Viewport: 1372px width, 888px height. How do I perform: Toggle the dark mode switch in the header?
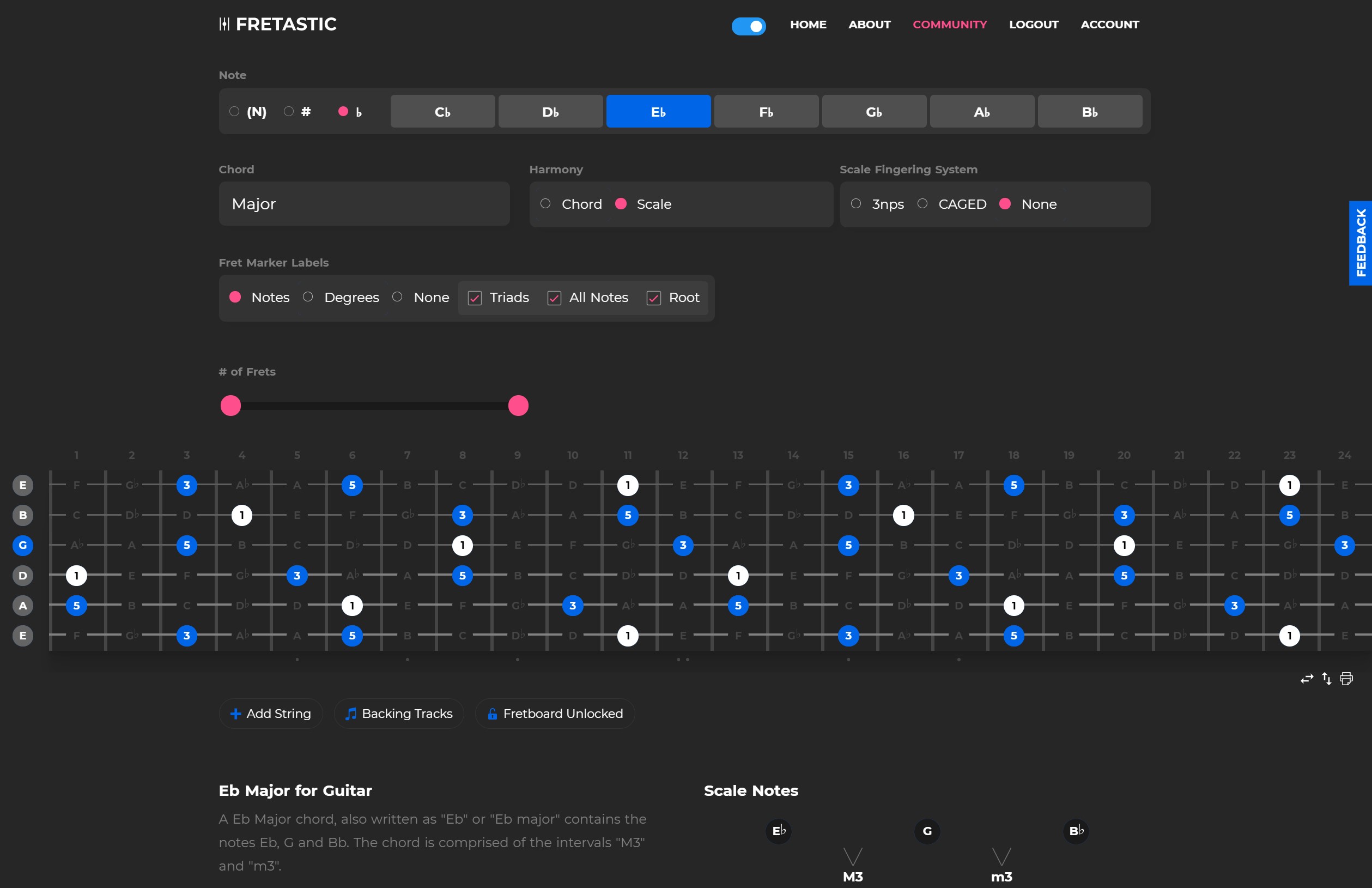click(749, 26)
